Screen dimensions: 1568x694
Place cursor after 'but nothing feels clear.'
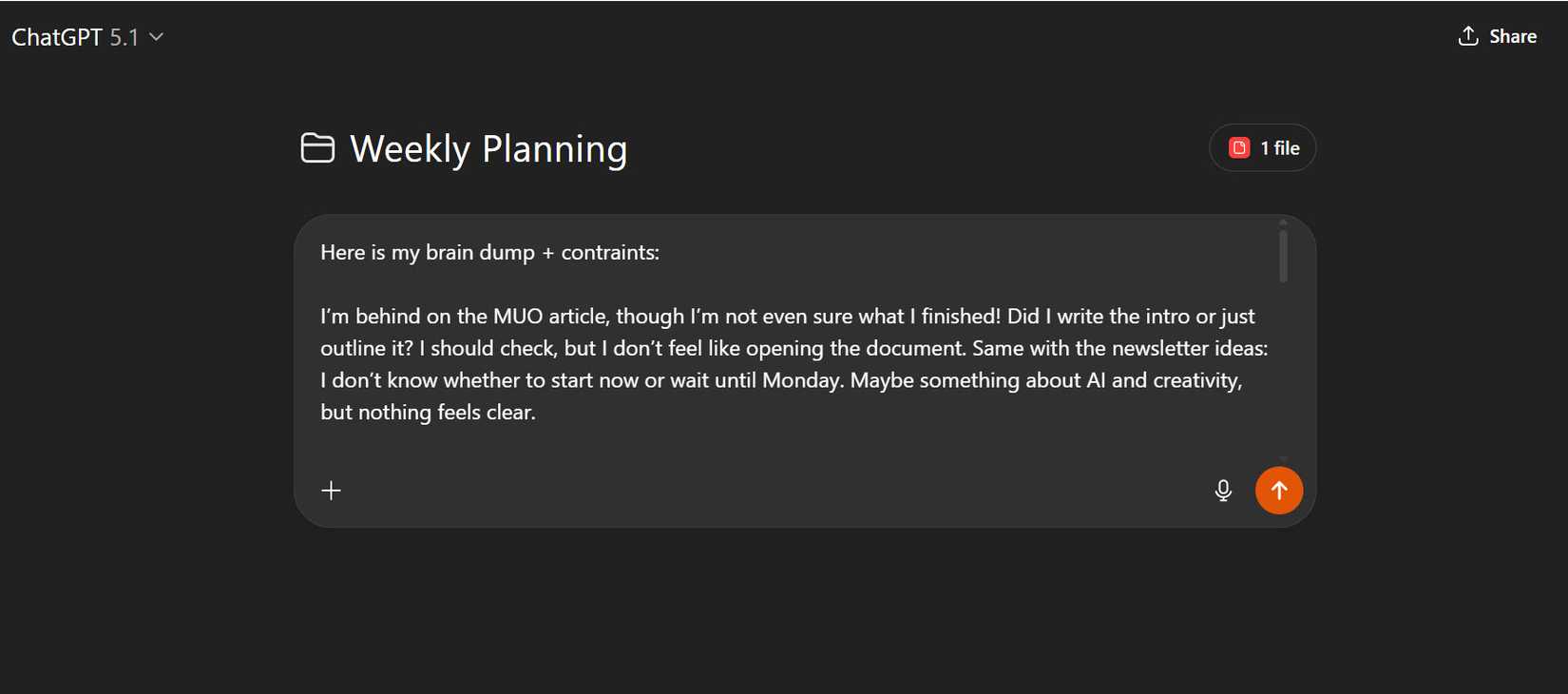pos(537,413)
